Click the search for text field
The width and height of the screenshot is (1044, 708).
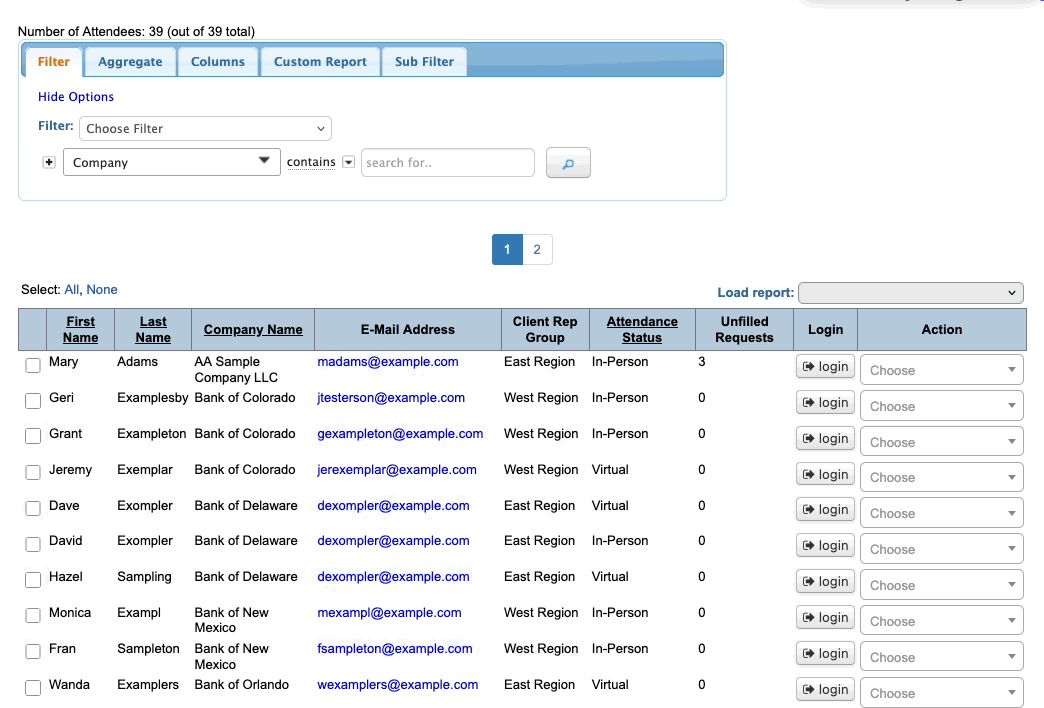(x=447, y=162)
